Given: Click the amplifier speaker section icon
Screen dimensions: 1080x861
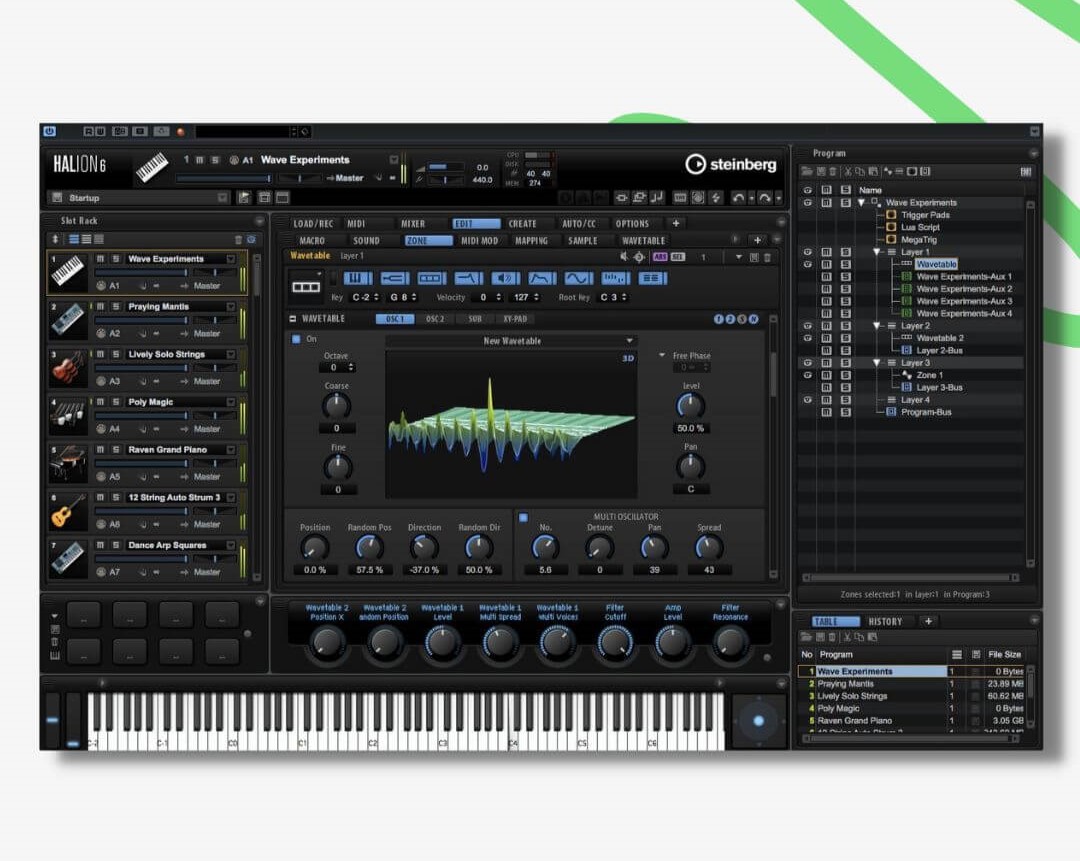Looking at the screenshot, I should coord(505,278).
